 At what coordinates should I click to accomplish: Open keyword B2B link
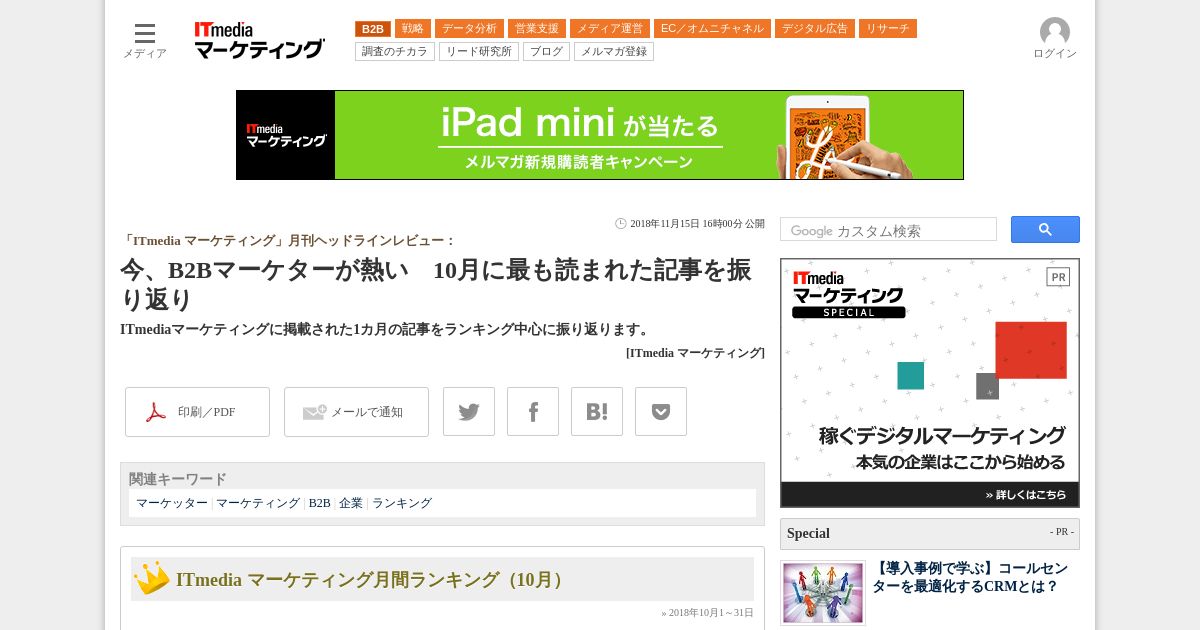[319, 503]
